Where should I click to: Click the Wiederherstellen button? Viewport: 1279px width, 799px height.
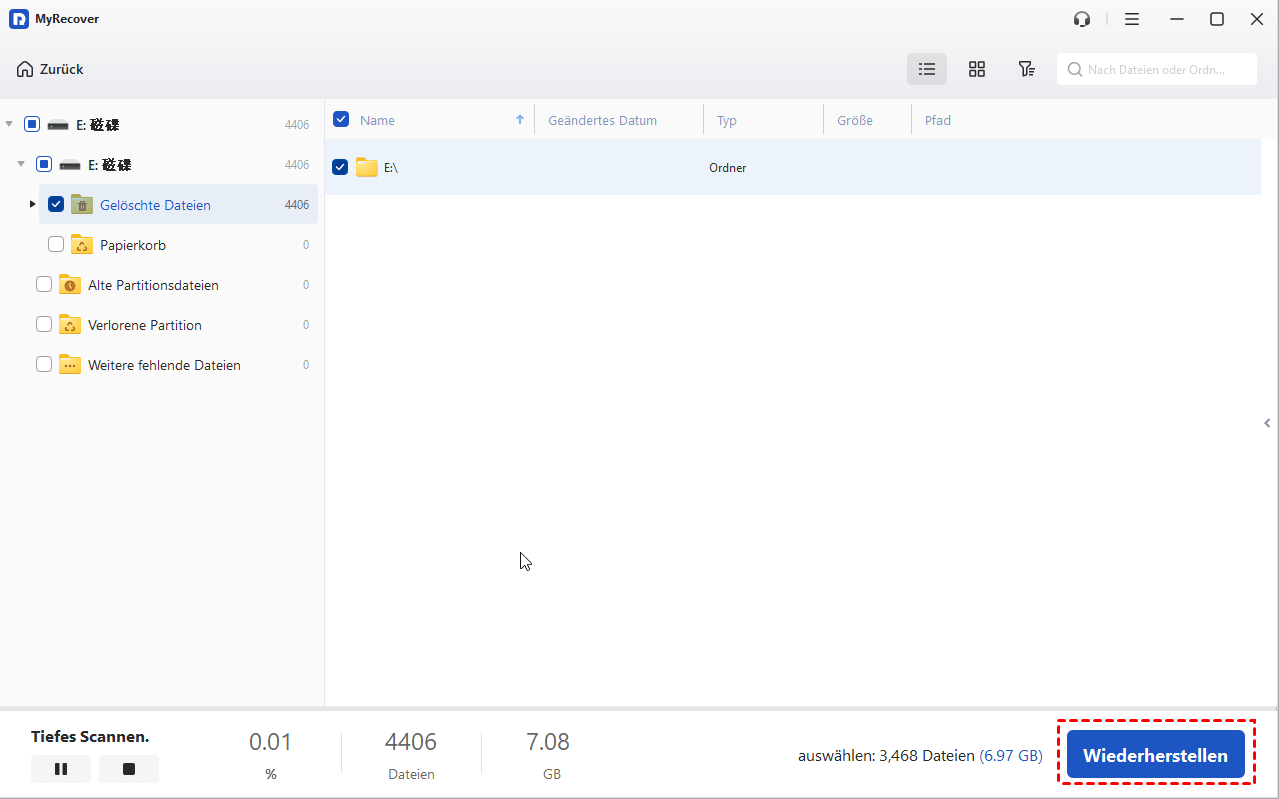(1155, 755)
